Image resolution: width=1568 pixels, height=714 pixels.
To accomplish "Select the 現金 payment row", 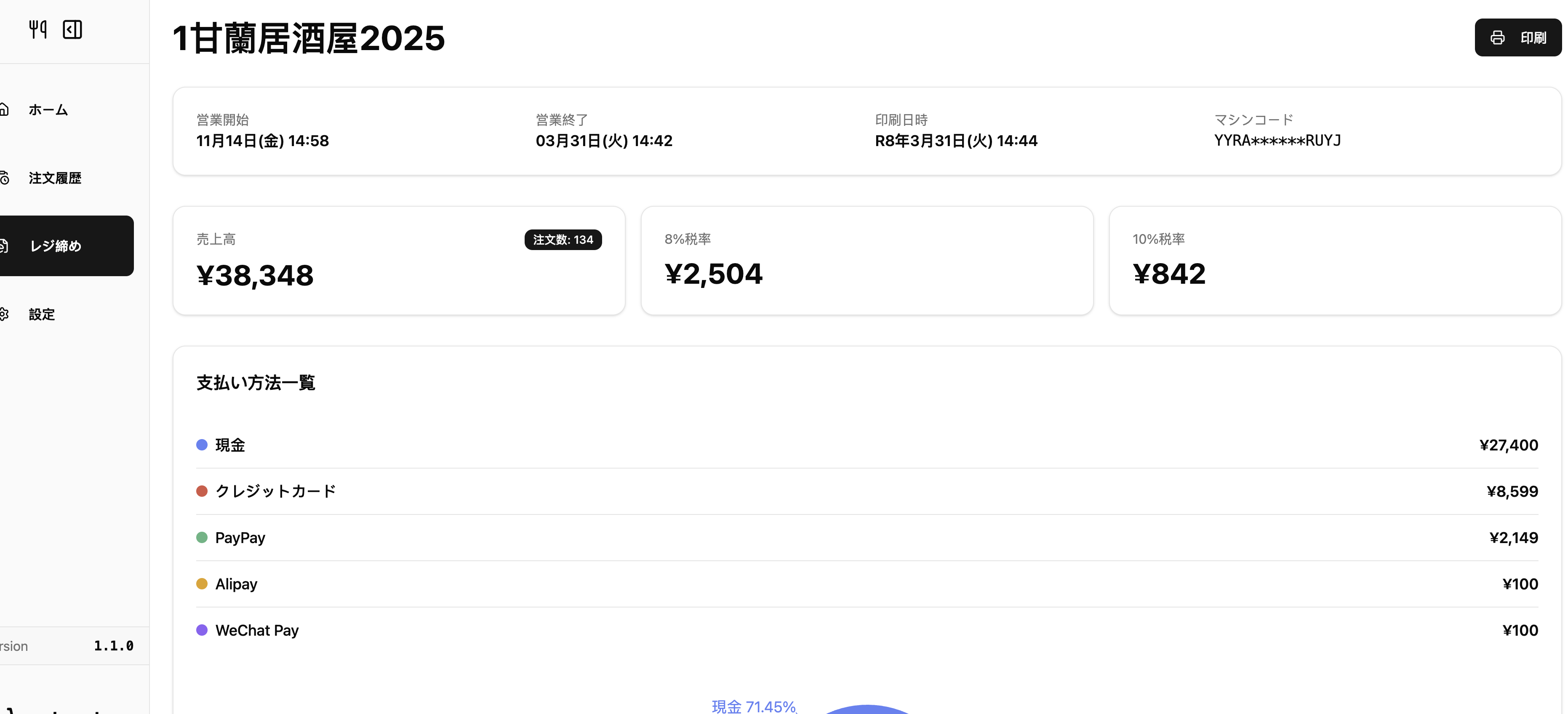I will click(x=866, y=445).
